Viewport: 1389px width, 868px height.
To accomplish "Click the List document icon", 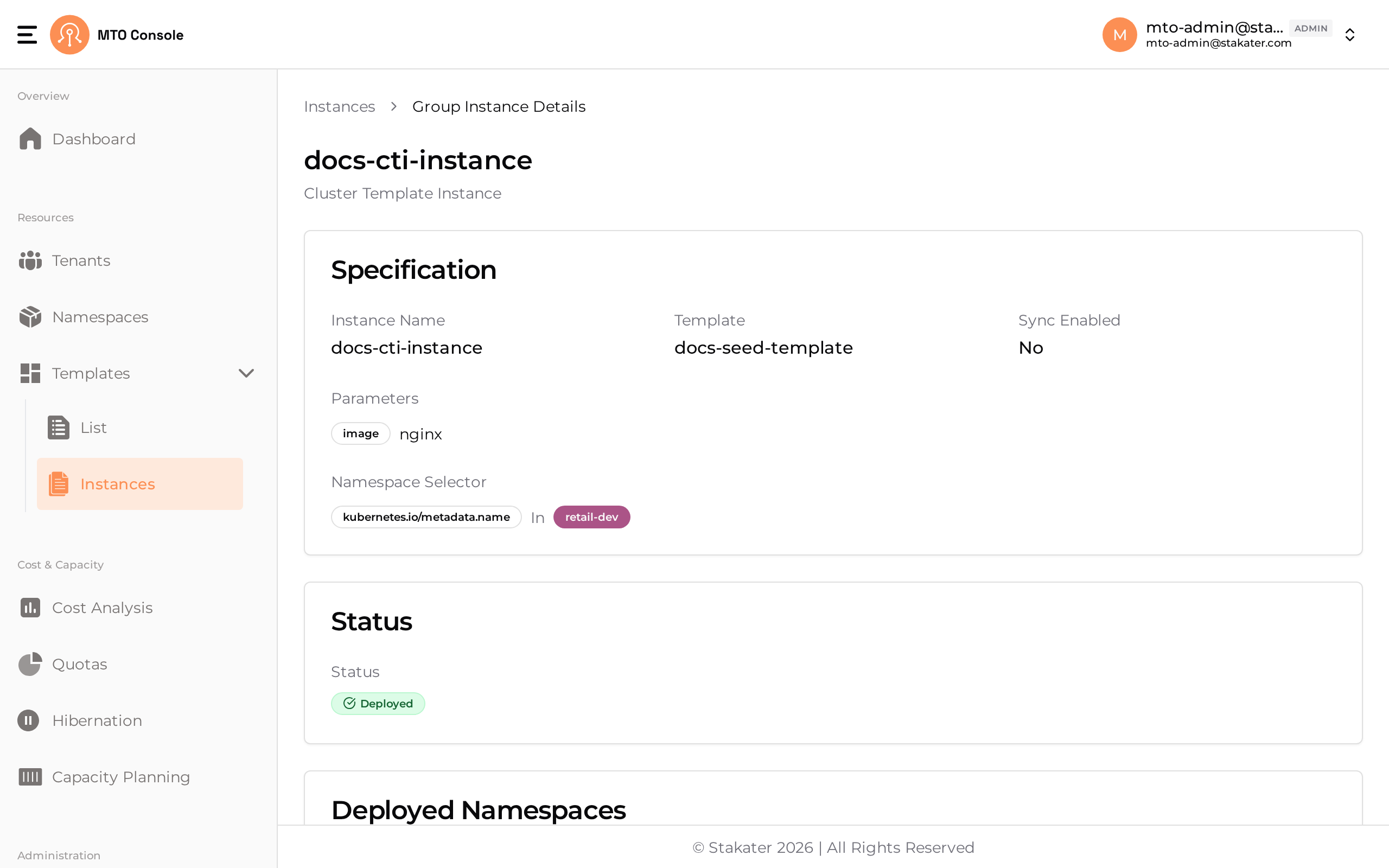I will [x=58, y=427].
